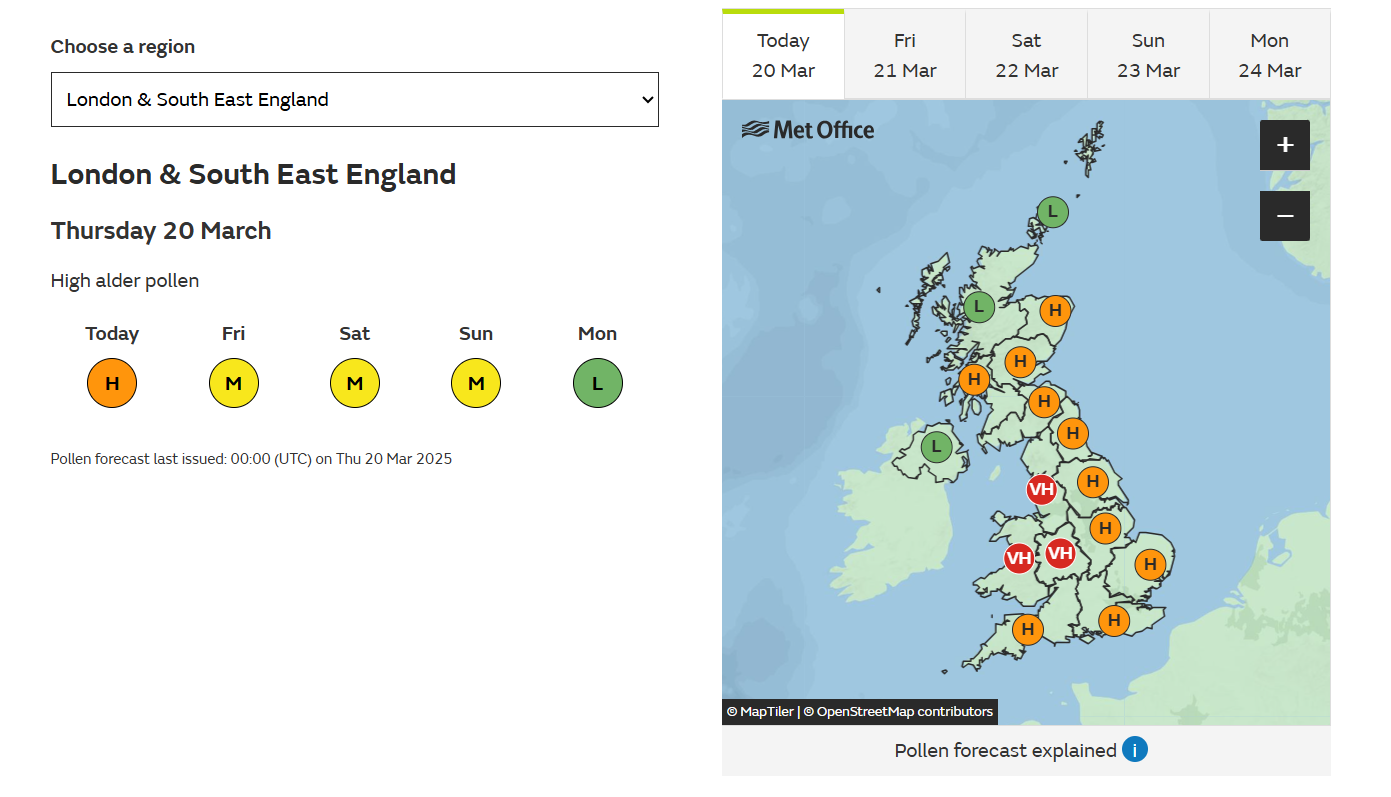Click the East of England H marker
1391x797 pixels.
click(x=1150, y=564)
